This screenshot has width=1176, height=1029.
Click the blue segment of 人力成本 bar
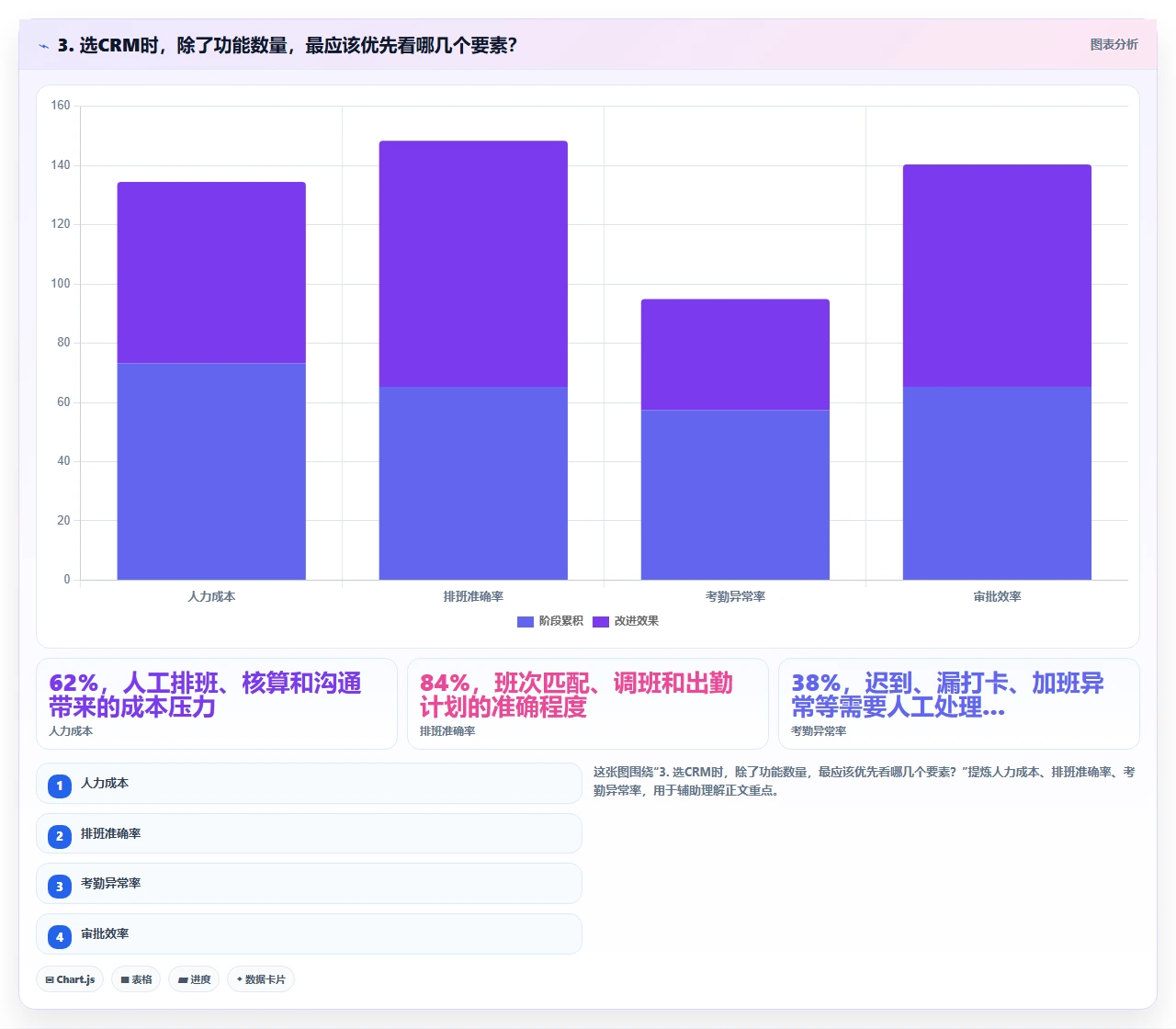(x=211, y=471)
